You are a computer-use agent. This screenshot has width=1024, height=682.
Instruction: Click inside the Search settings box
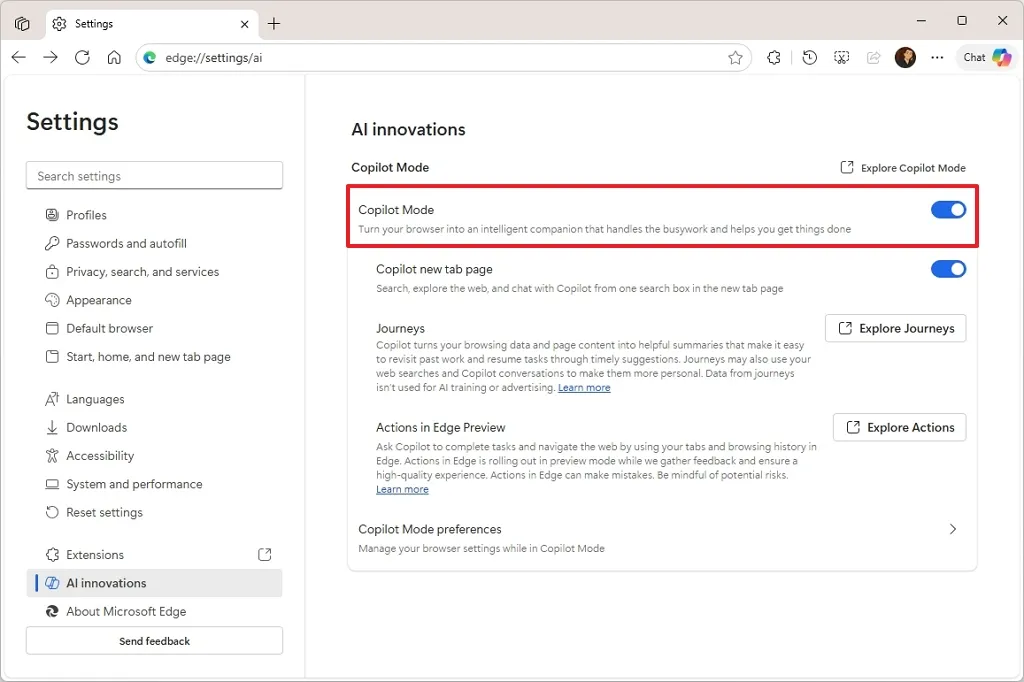tap(154, 175)
